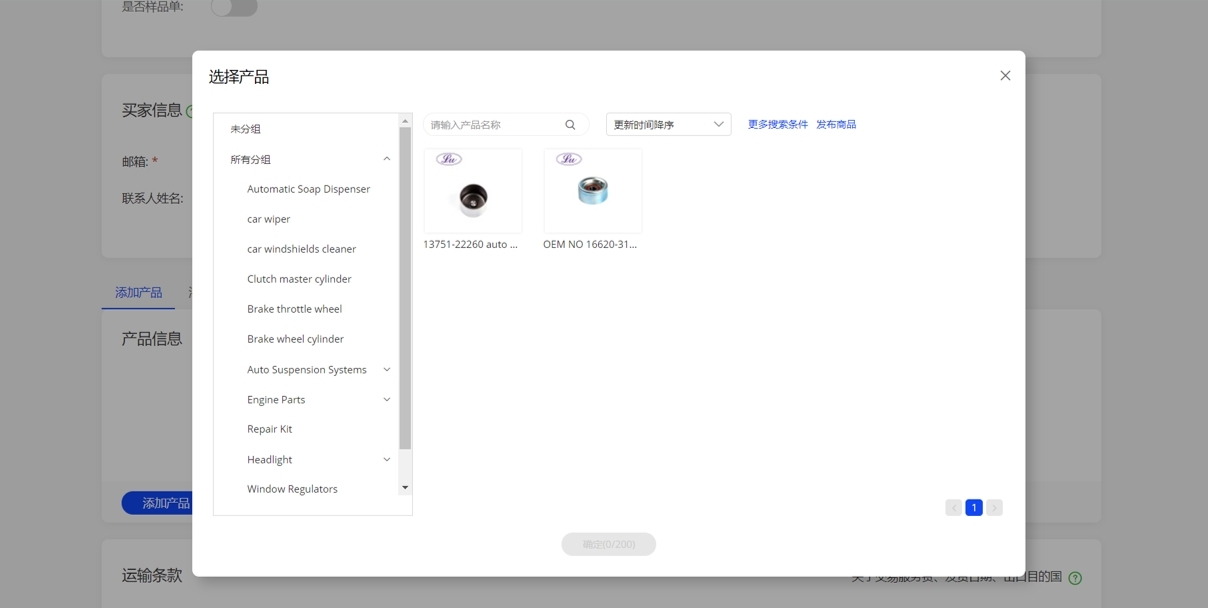Image resolution: width=1208 pixels, height=608 pixels.
Task: Type in the product name search field
Action: click(493, 125)
